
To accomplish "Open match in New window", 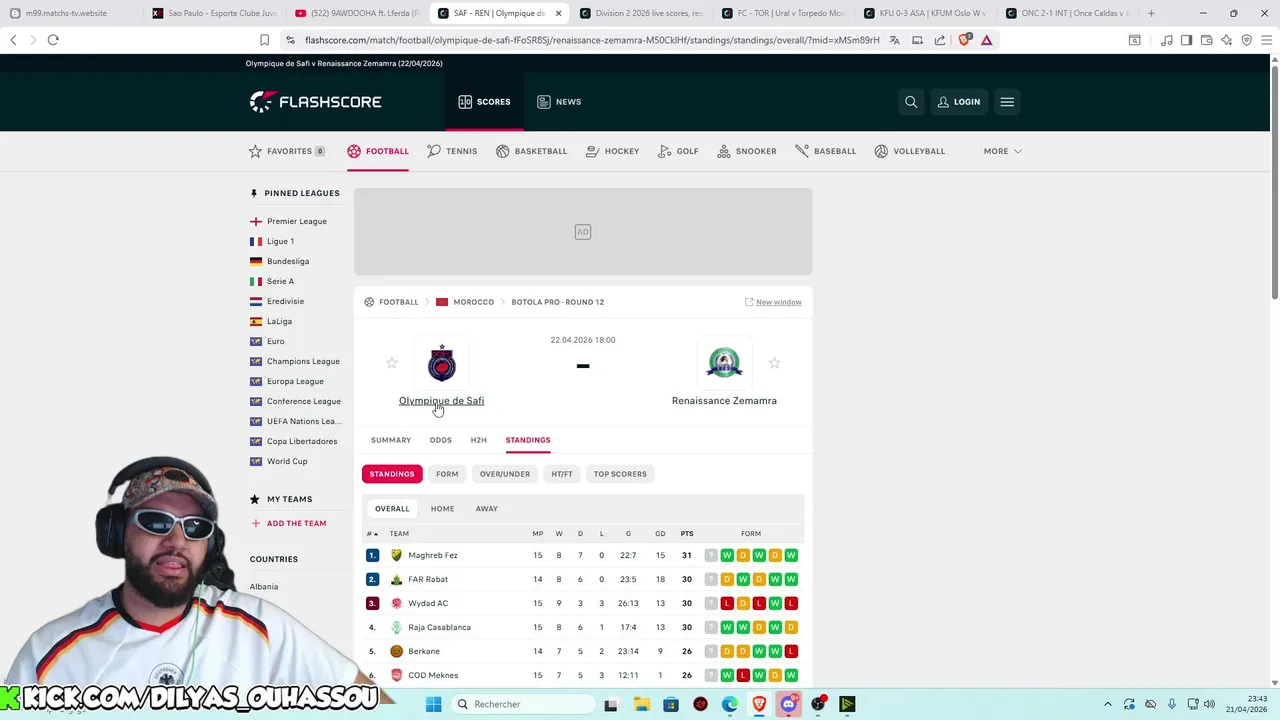I will pos(773,302).
